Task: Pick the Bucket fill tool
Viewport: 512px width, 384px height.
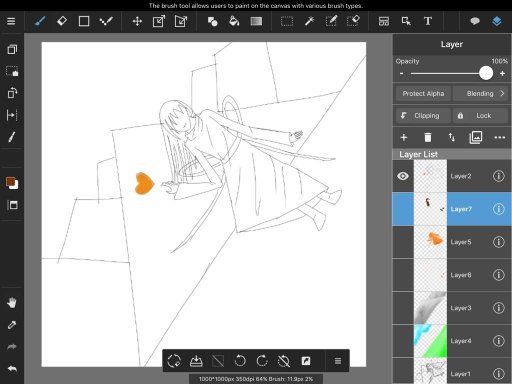Action: point(234,21)
